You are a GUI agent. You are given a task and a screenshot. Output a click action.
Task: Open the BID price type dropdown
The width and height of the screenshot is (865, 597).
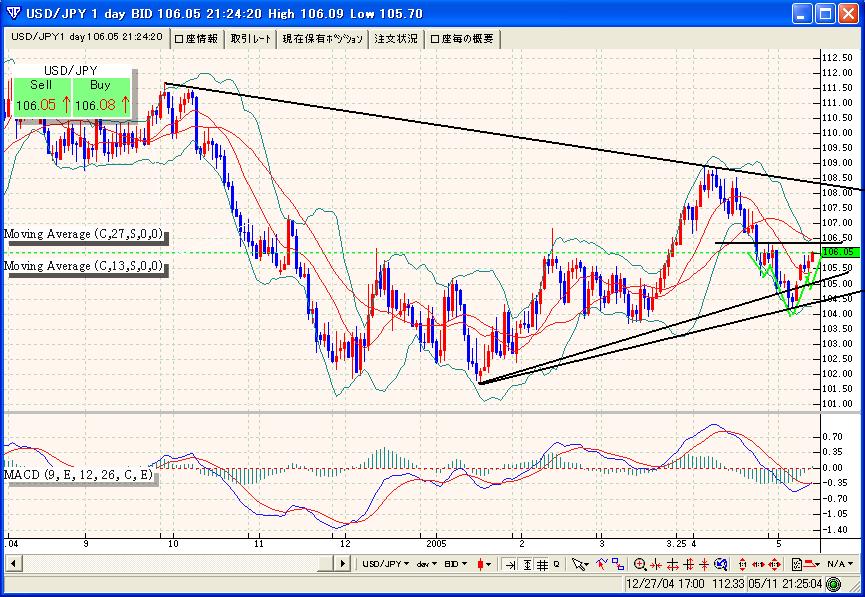456,564
